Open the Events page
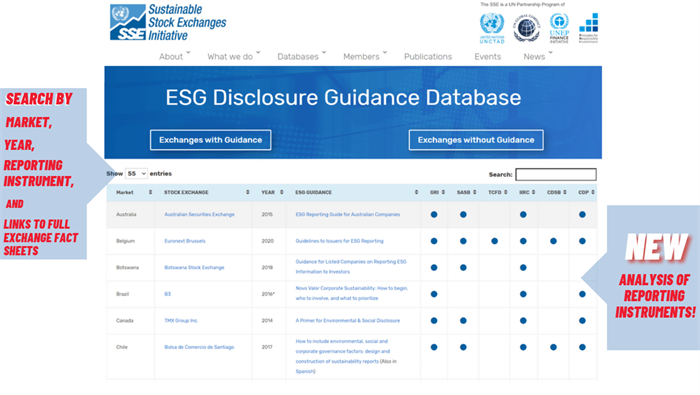Image resolution: width=700 pixels, height=395 pixels. (488, 57)
